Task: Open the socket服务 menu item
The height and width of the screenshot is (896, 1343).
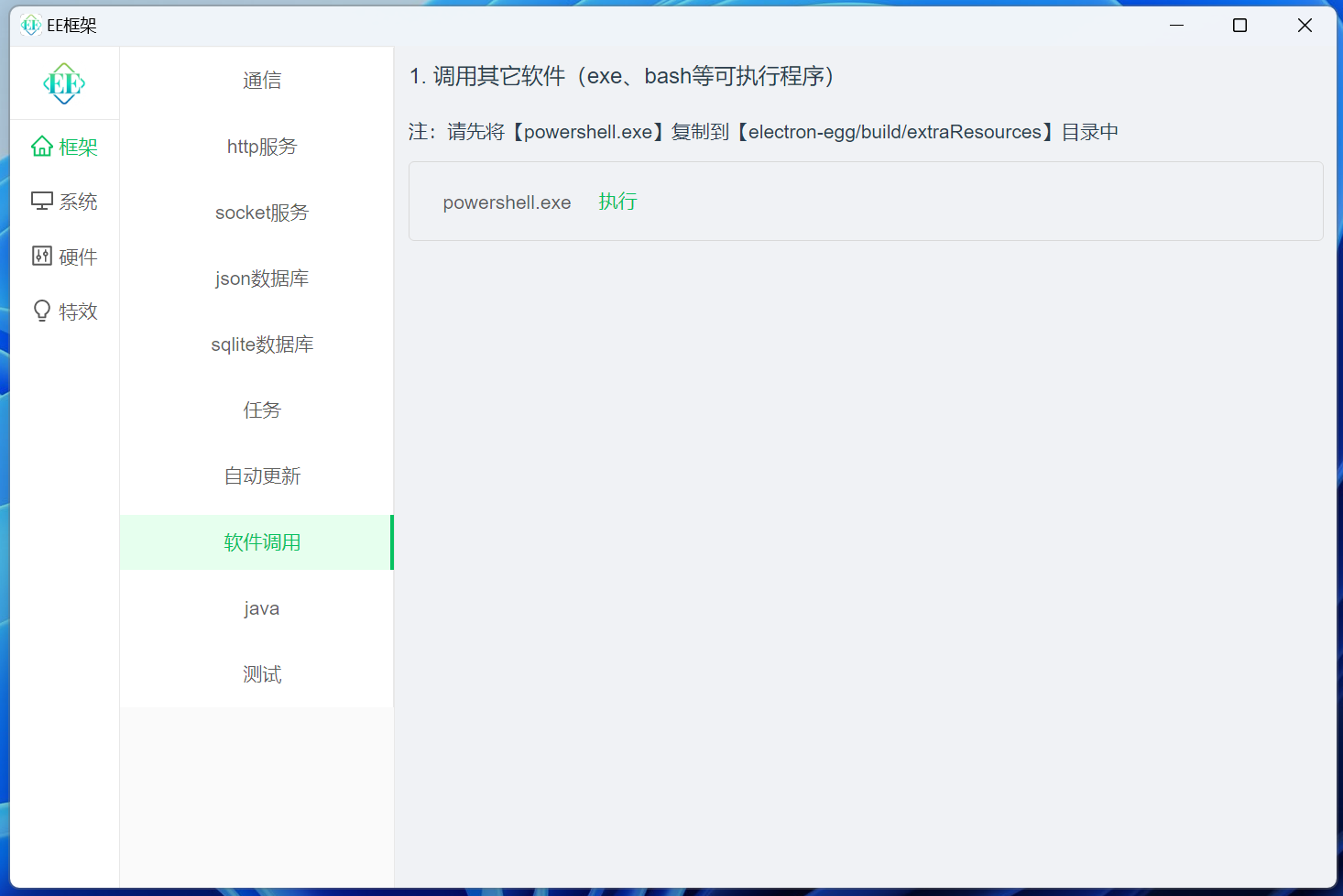Action: (x=257, y=213)
